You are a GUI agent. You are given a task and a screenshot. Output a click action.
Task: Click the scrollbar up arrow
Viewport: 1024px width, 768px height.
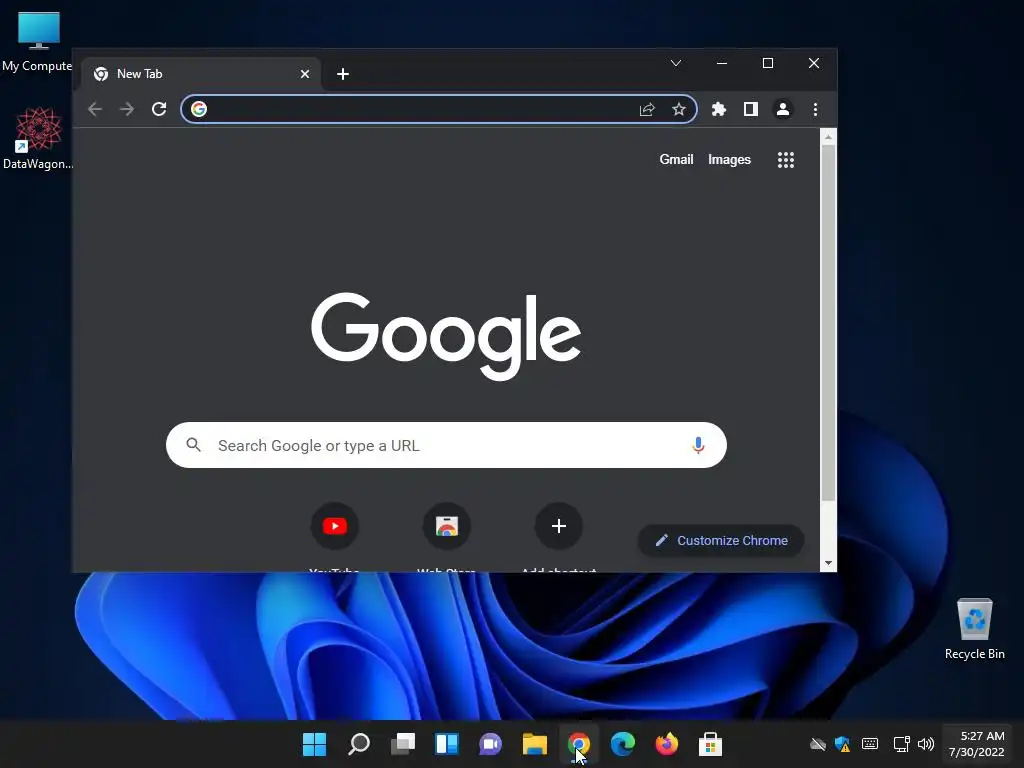[828, 137]
